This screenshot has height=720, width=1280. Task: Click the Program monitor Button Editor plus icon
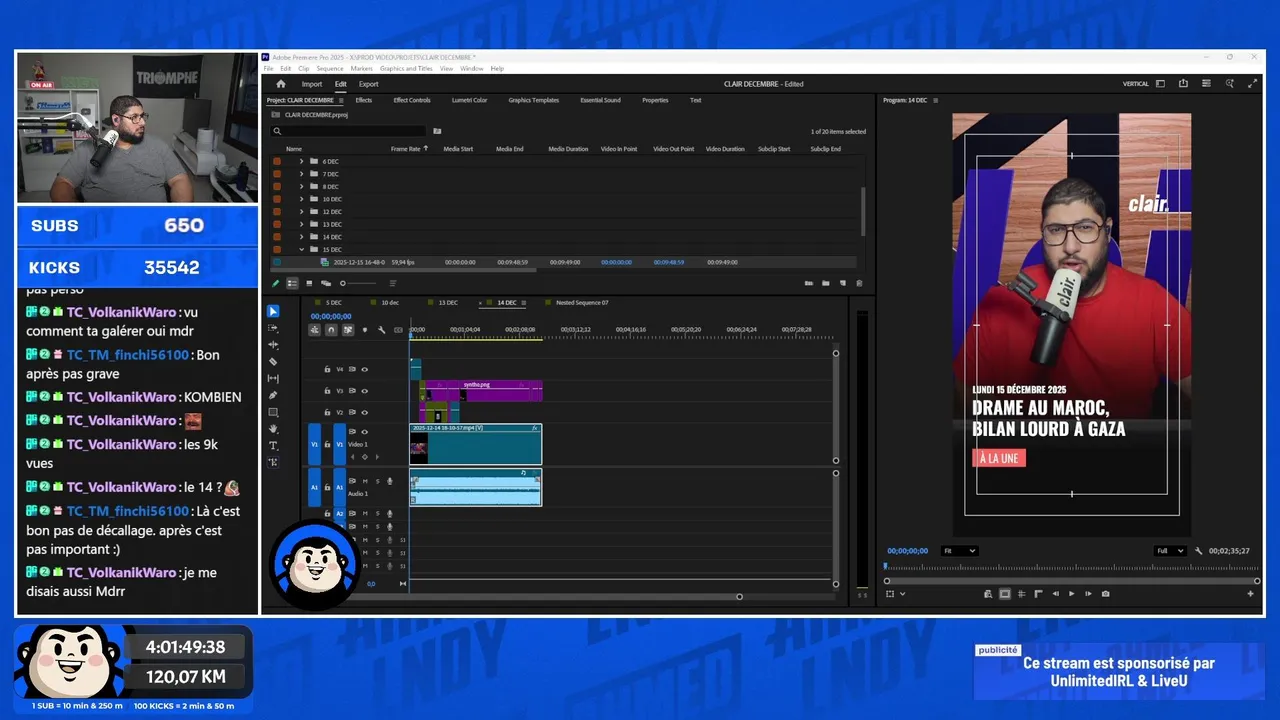[x=1250, y=594]
